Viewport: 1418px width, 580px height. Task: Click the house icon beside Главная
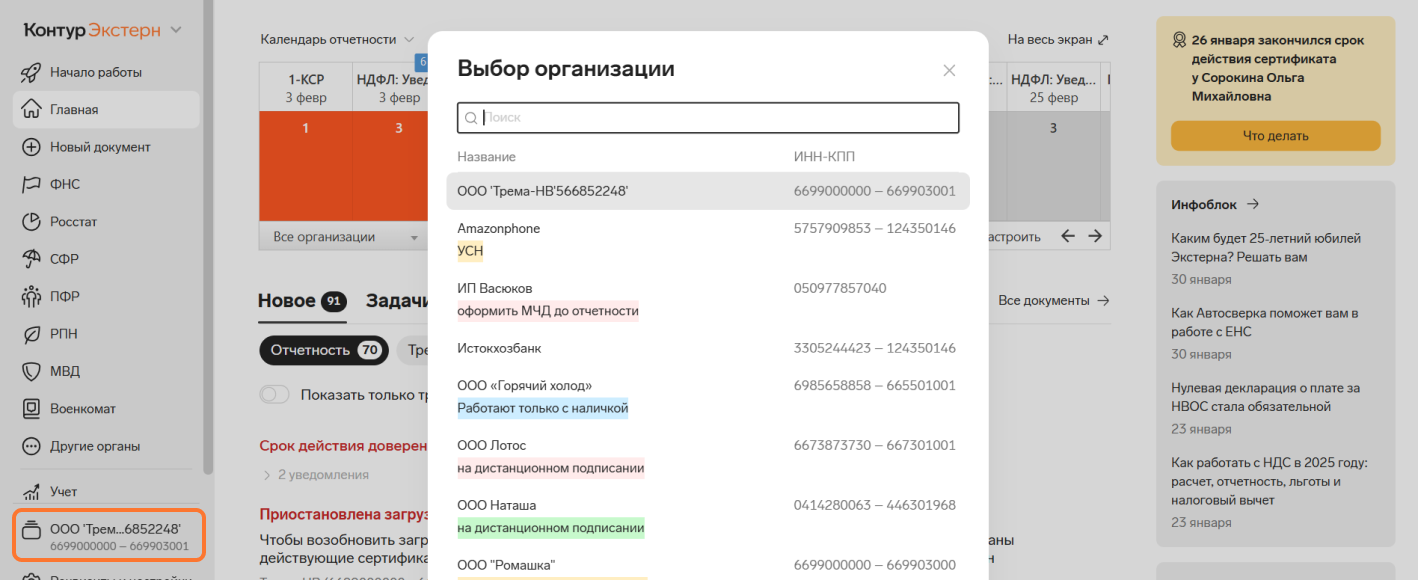[x=31, y=109]
